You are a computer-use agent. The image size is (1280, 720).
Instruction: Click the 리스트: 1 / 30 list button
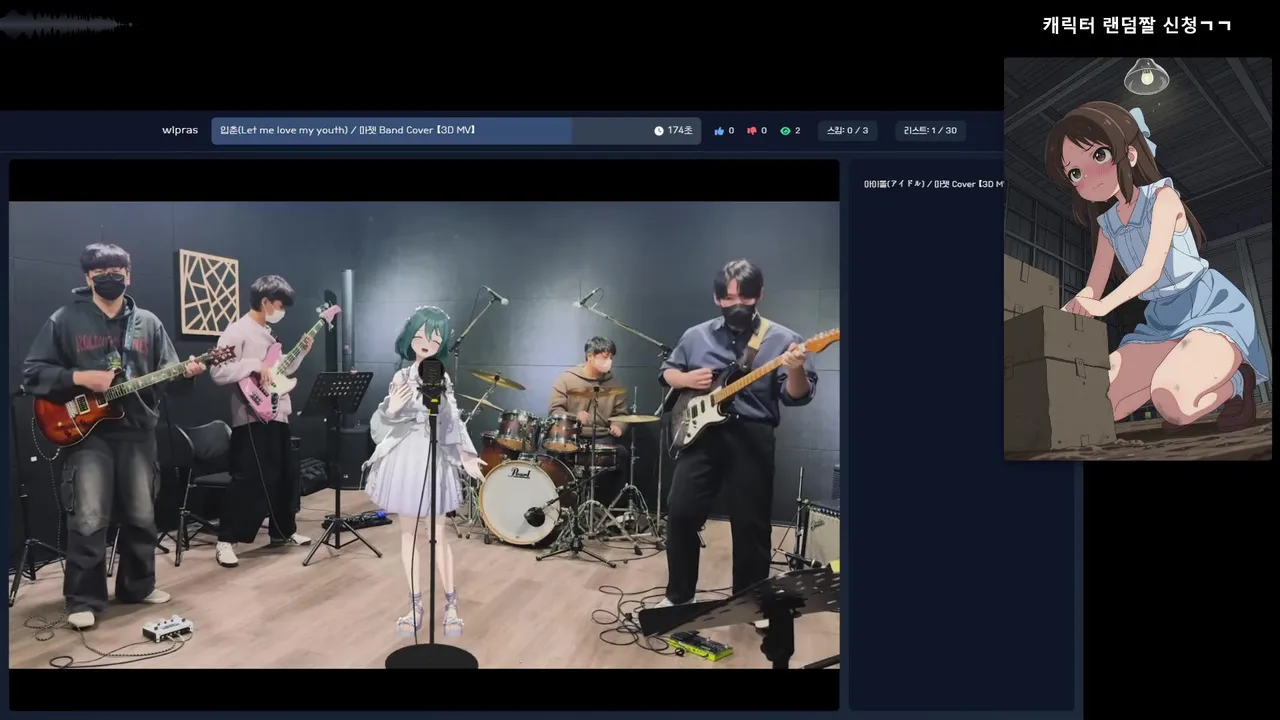pos(930,131)
